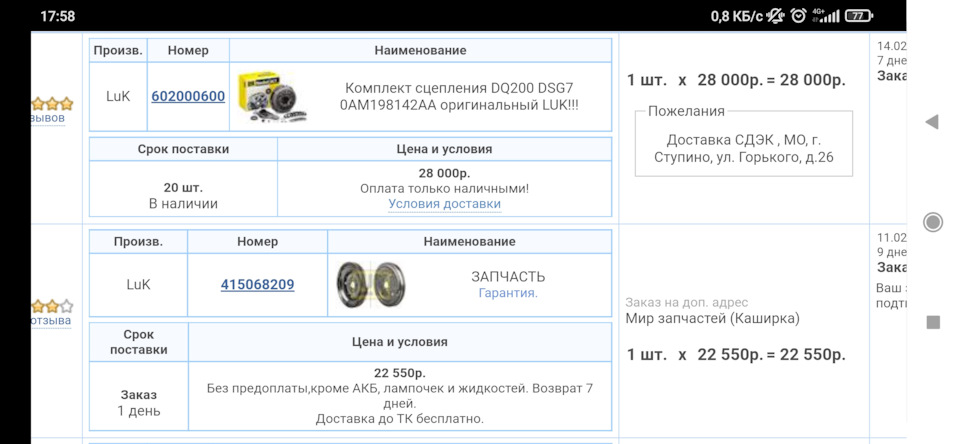Open the Условия доставки link
This screenshot has width=960, height=444.
pos(444,204)
